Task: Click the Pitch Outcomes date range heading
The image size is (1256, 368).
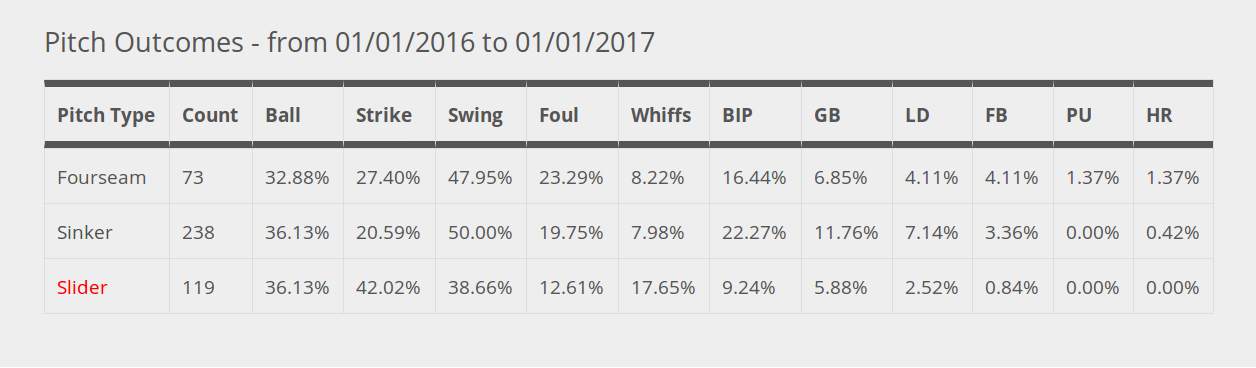Action: (350, 42)
